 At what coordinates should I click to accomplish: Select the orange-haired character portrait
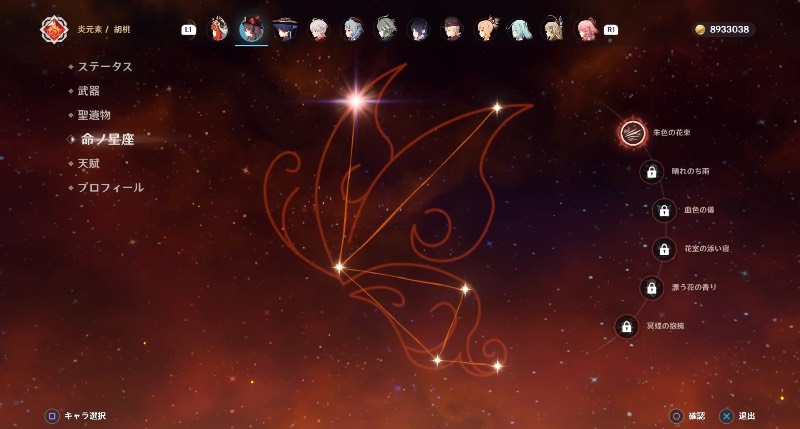tap(486, 29)
